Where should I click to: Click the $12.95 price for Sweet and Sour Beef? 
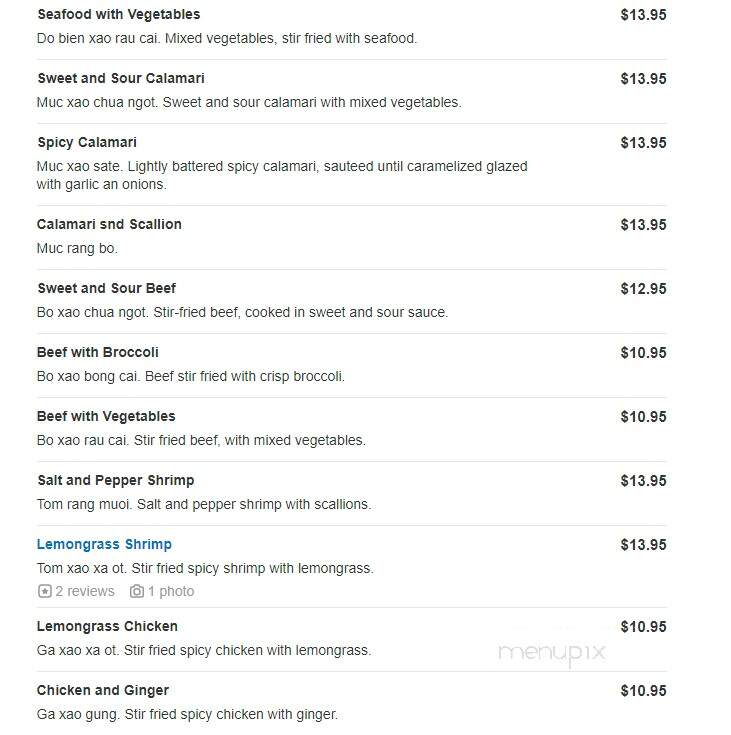(643, 289)
